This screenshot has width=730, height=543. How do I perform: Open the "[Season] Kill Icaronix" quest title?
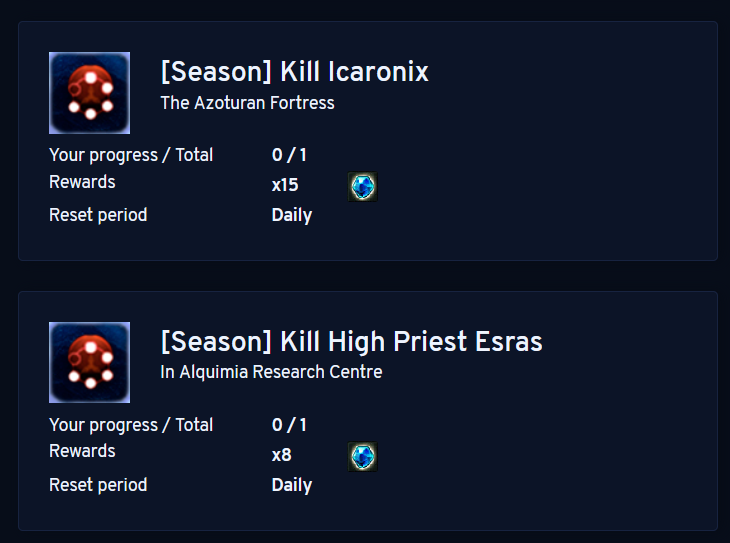[x=294, y=72]
